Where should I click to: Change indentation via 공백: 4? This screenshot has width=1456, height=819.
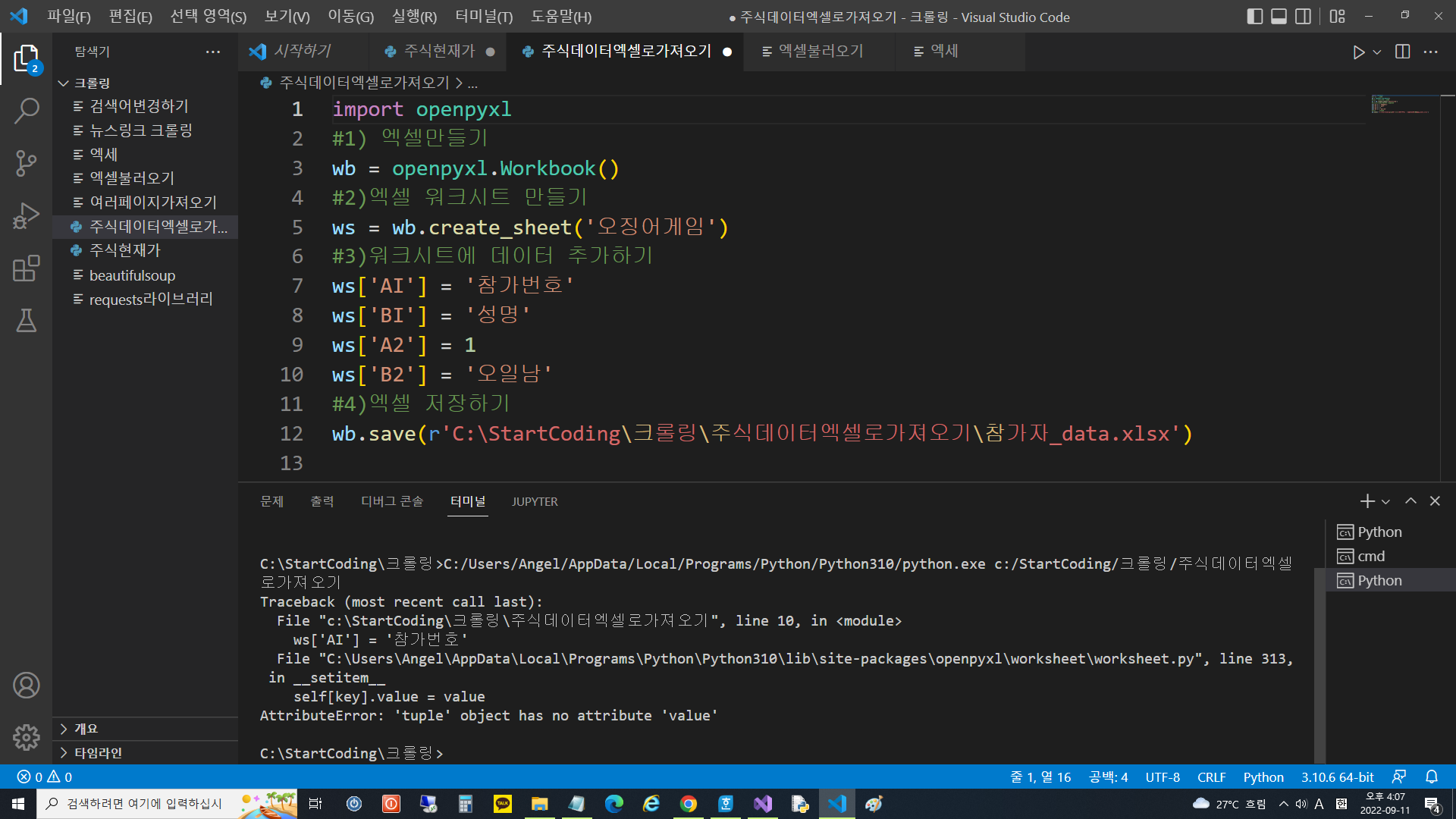click(1109, 777)
